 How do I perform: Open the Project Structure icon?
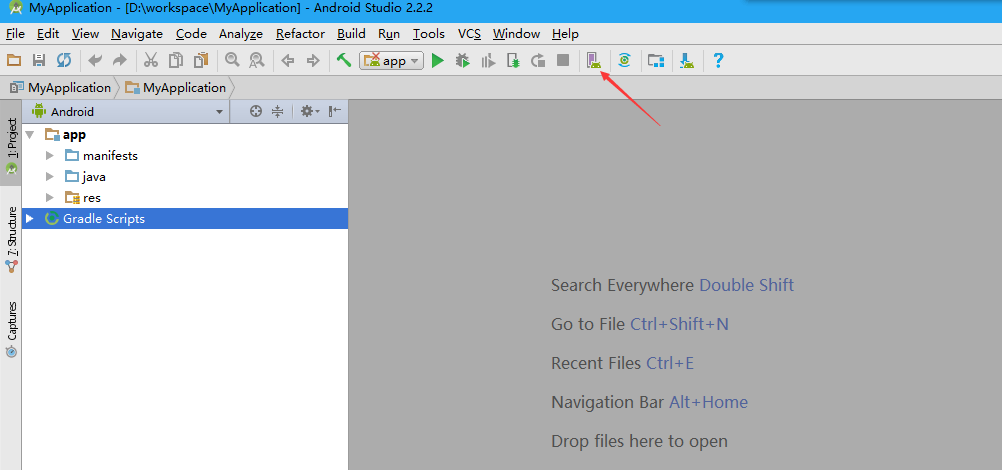click(x=656, y=61)
